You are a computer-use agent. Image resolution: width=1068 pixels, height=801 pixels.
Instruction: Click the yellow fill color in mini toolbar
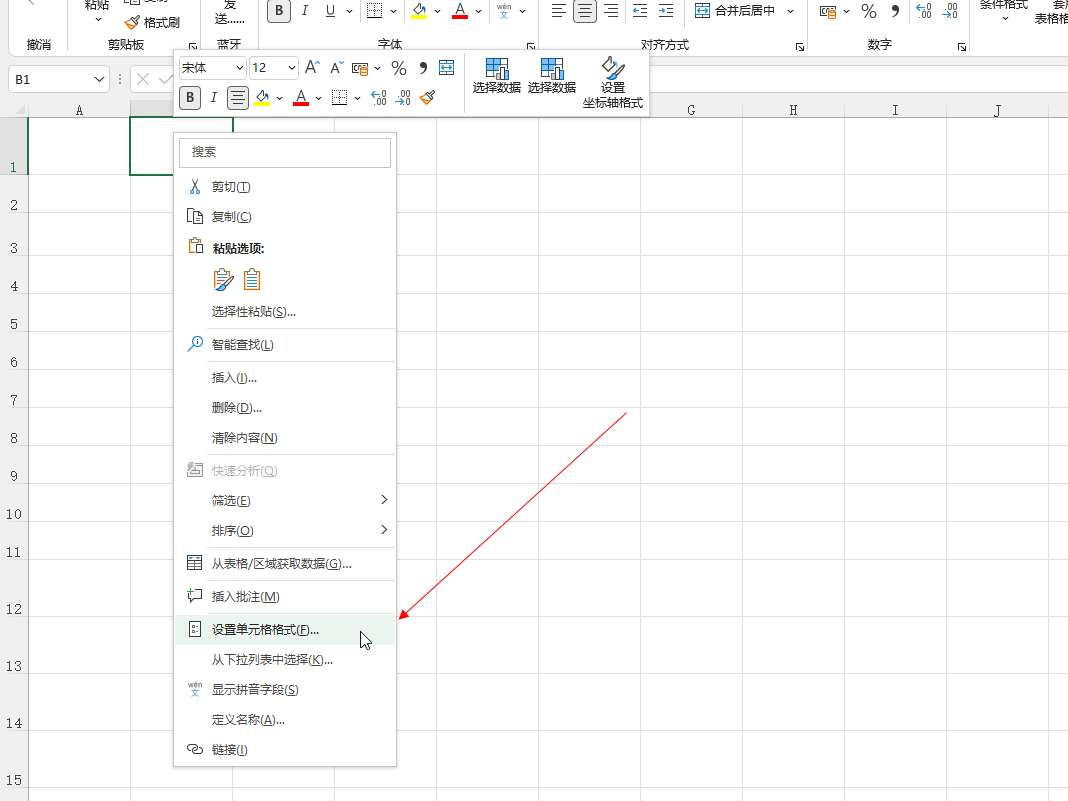tap(262, 97)
